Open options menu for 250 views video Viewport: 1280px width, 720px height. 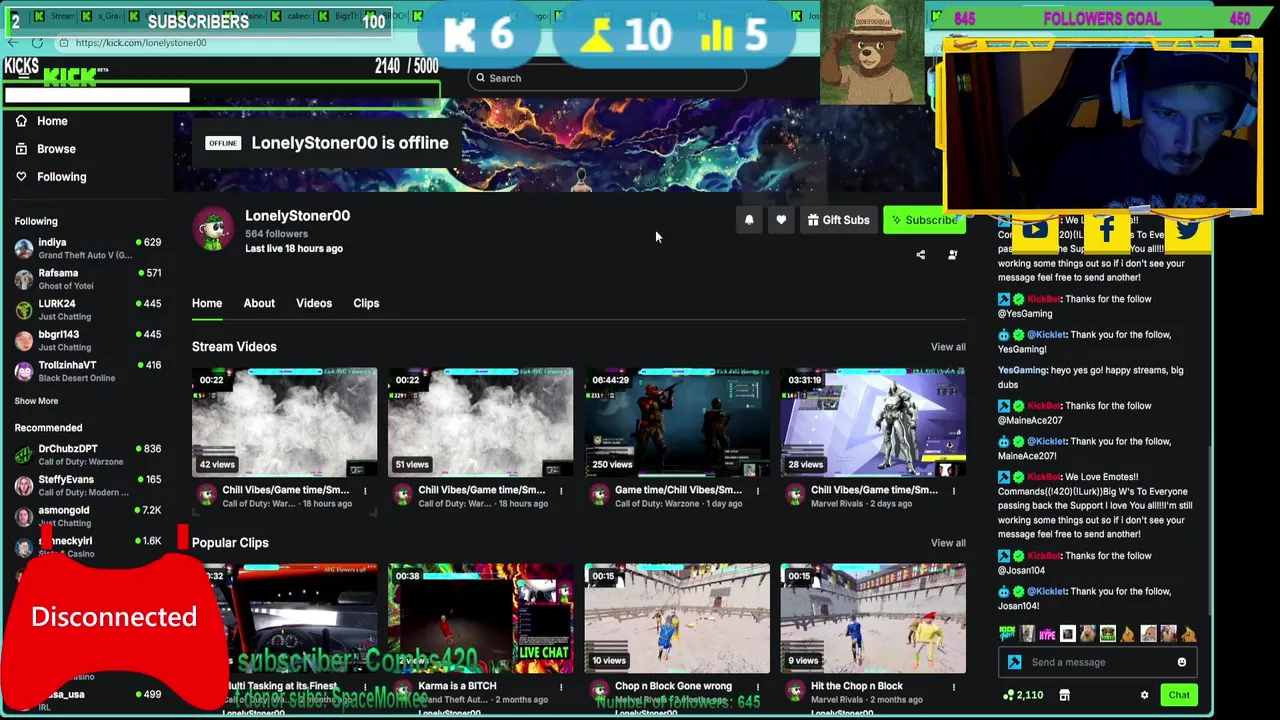(x=757, y=491)
